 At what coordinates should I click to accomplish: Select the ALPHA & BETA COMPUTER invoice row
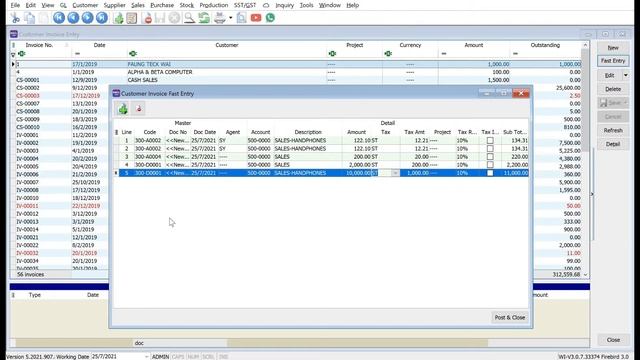[x=298, y=72]
